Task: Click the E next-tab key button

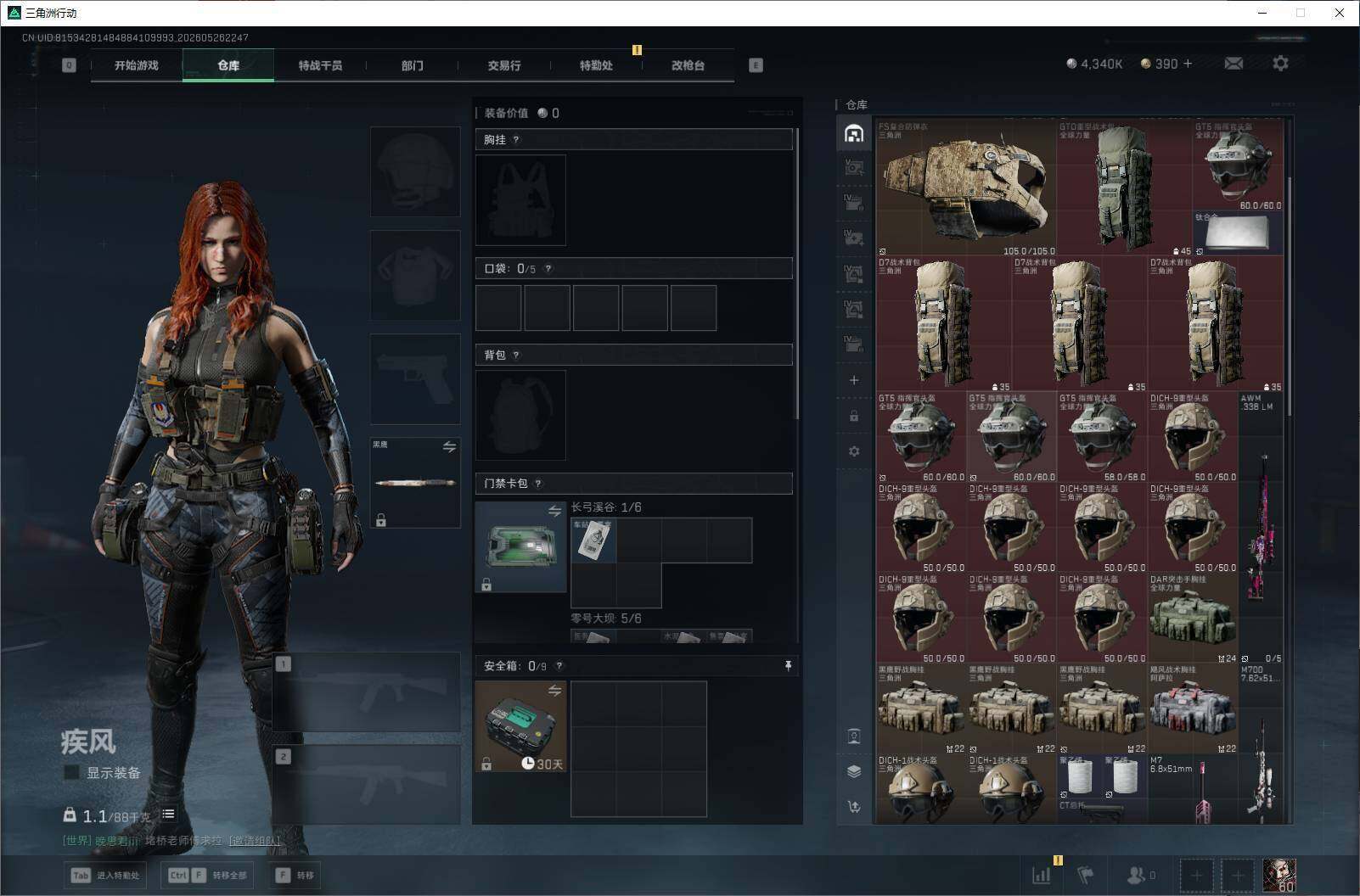Action: [756, 65]
